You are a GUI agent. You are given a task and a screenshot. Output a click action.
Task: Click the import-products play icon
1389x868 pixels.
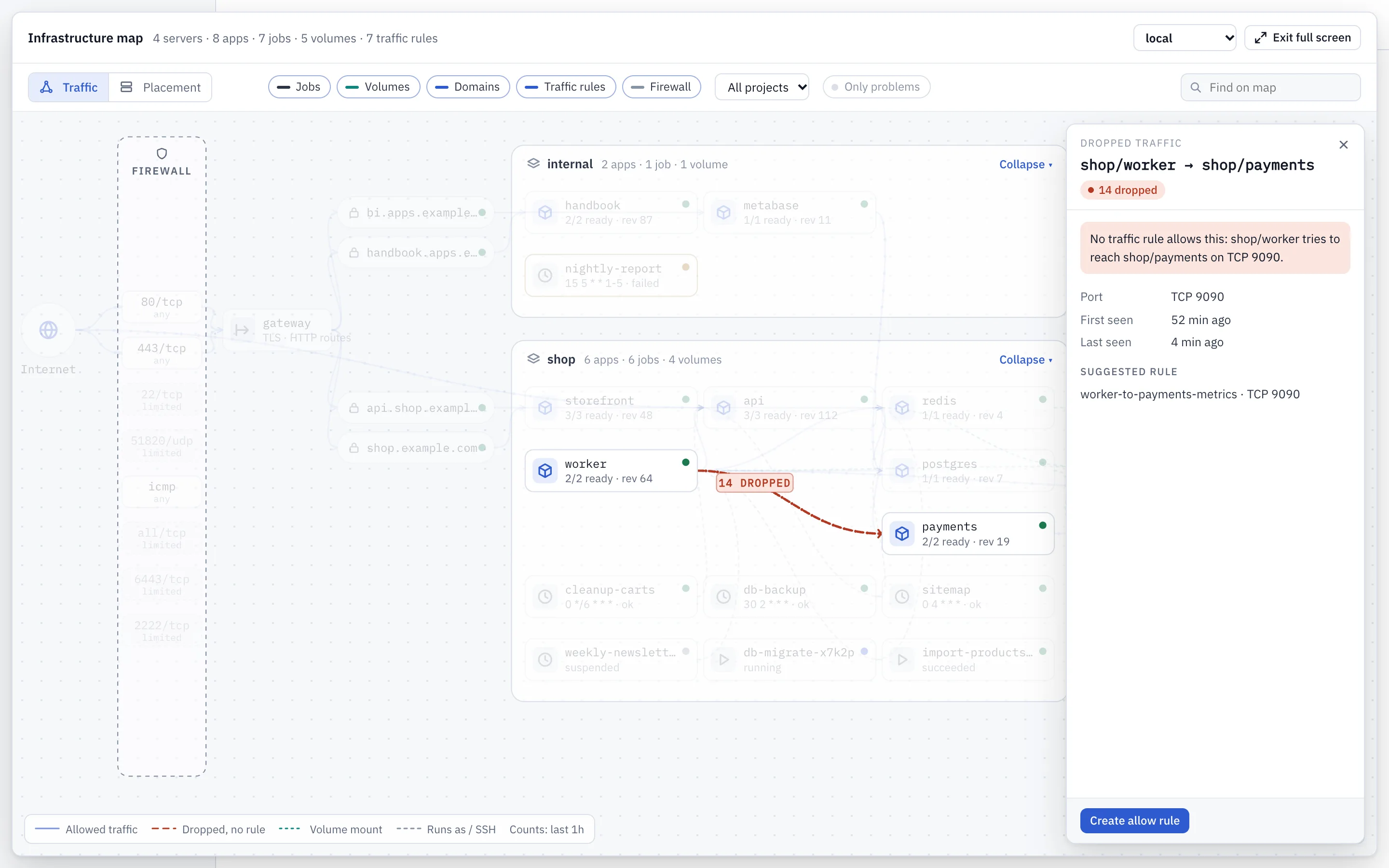(x=902, y=660)
